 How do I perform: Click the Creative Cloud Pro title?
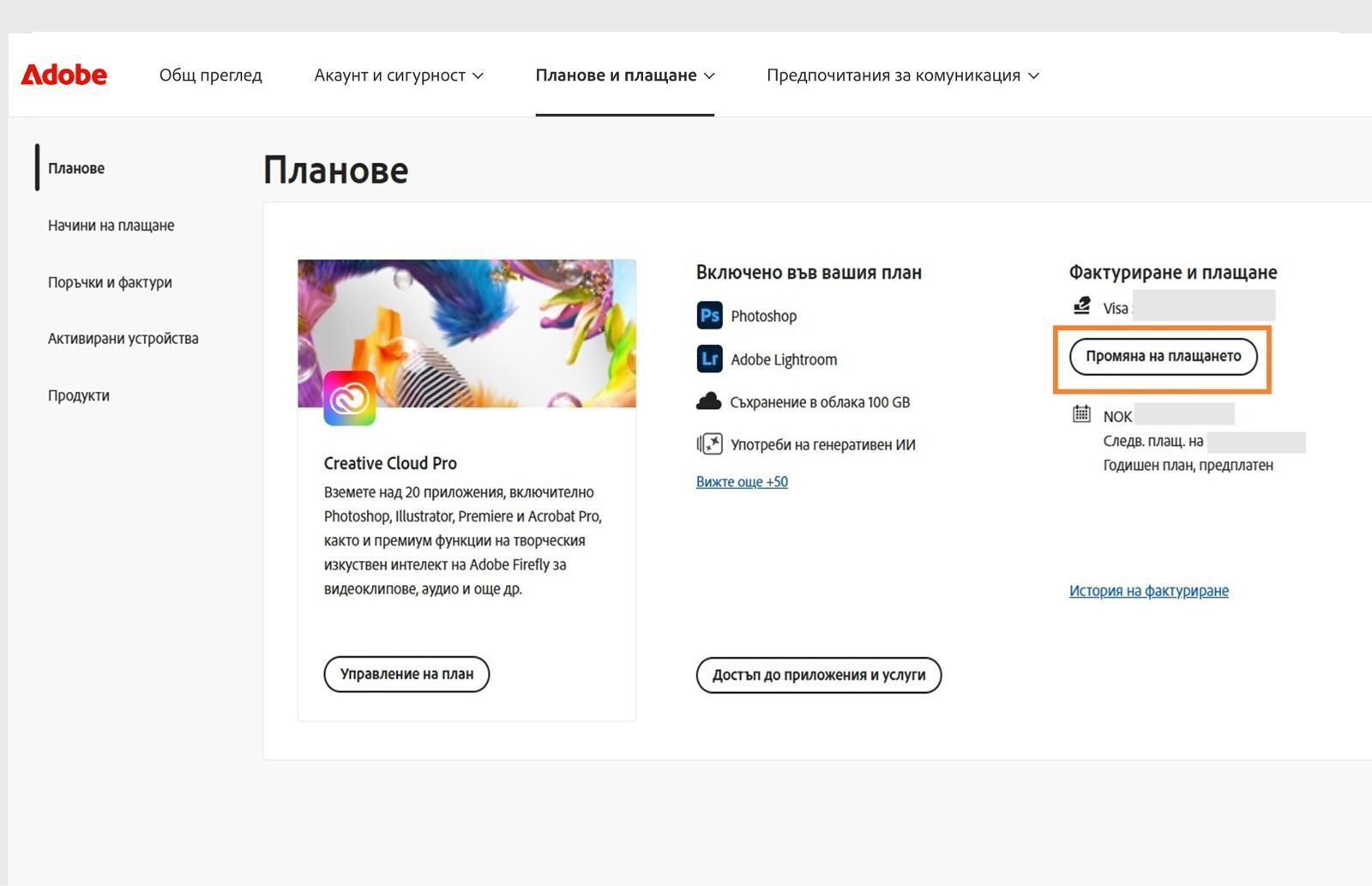tap(390, 463)
